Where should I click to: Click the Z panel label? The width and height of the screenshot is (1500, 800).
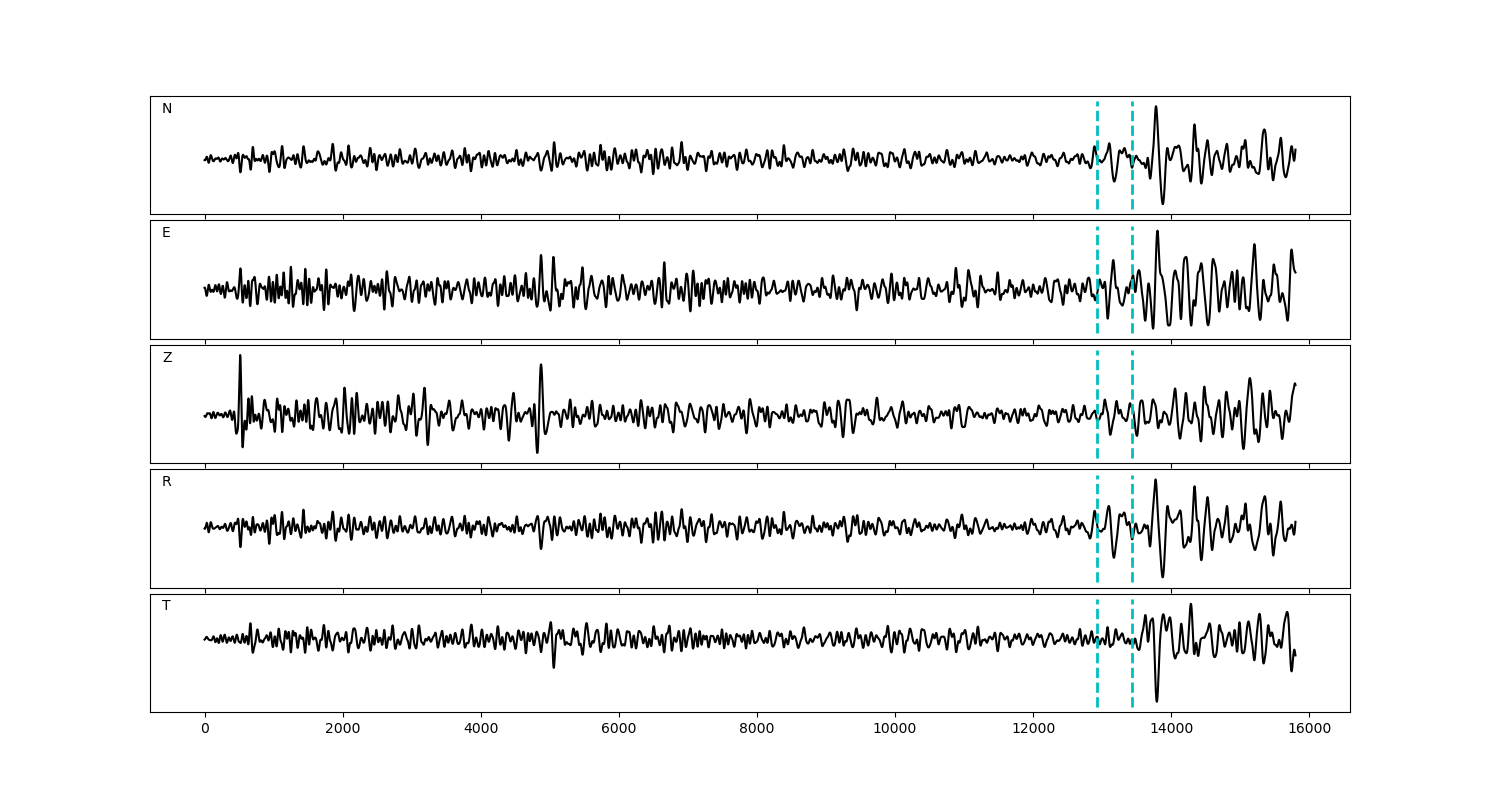(x=167, y=358)
